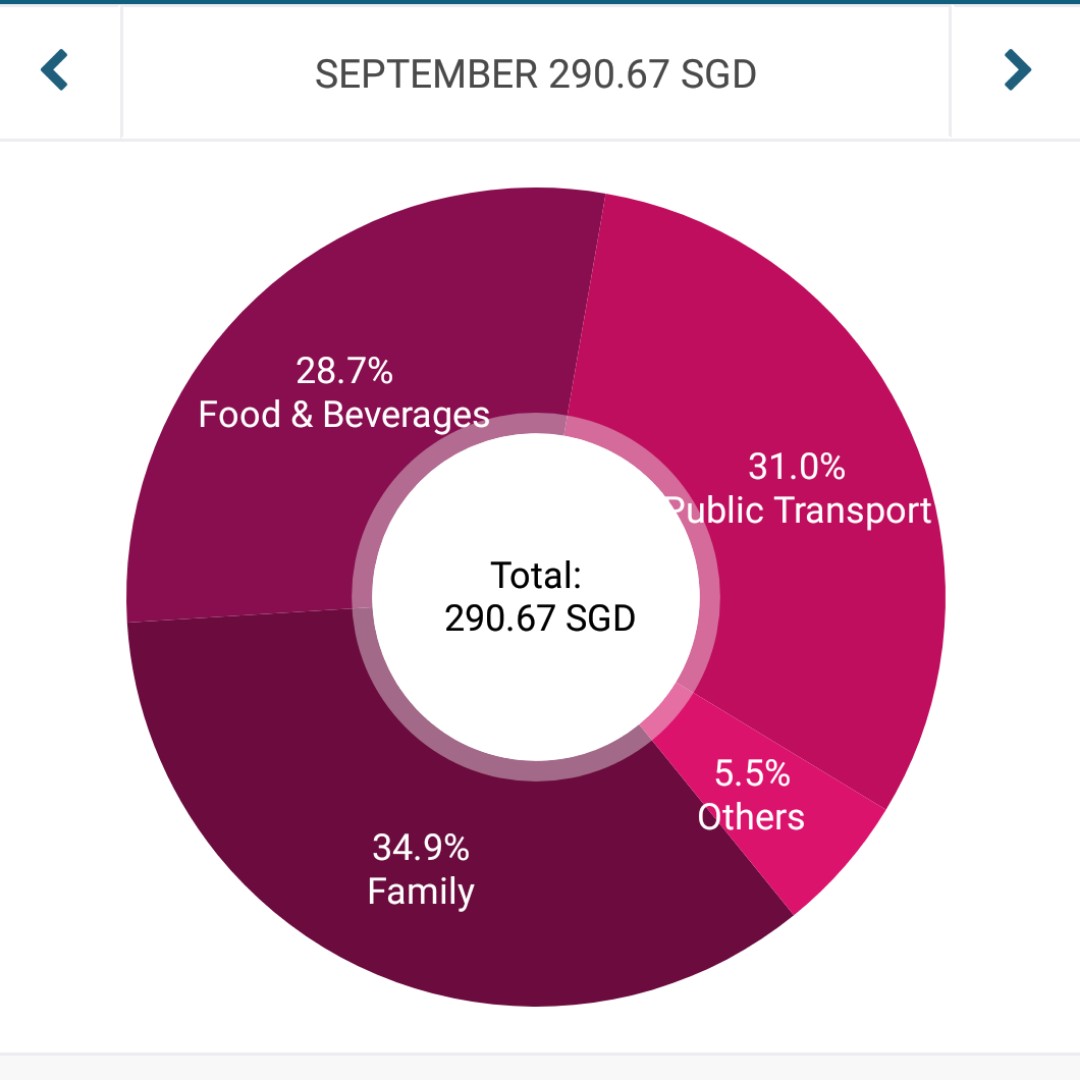The height and width of the screenshot is (1080, 1080).
Task: Click the 28.7% Food & Beverages label
Action: click(x=345, y=390)
